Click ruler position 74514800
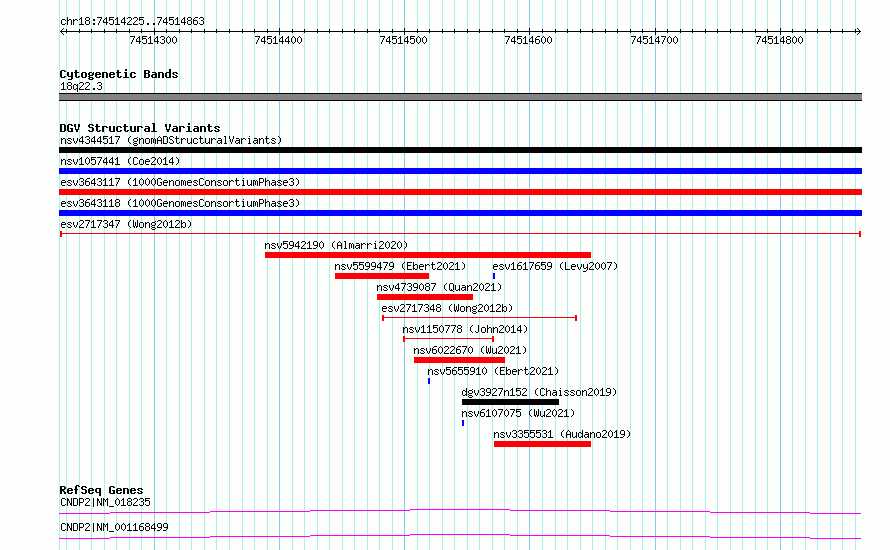The width and height of the screenshot is (890, 550). (x=779, y=40)
